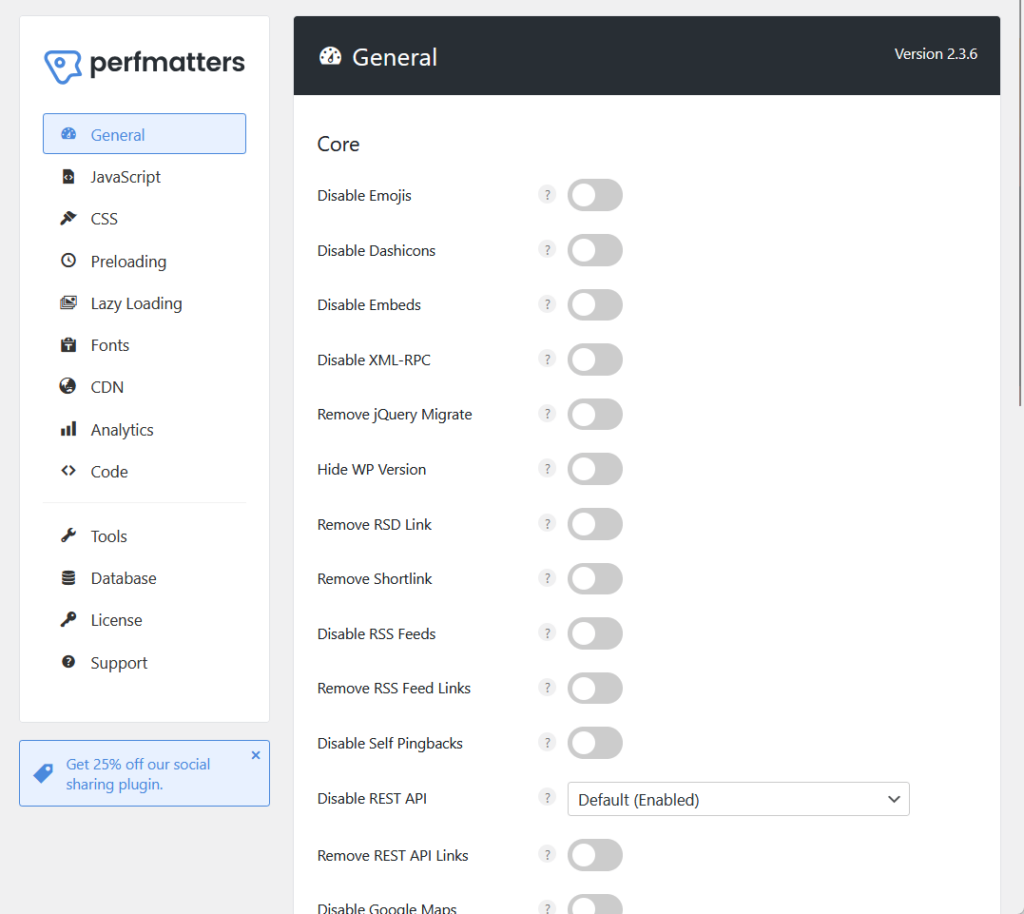Open help tooltip for Disable Self Pingbacks
The image size is (1024, 914).
point(547,742)
